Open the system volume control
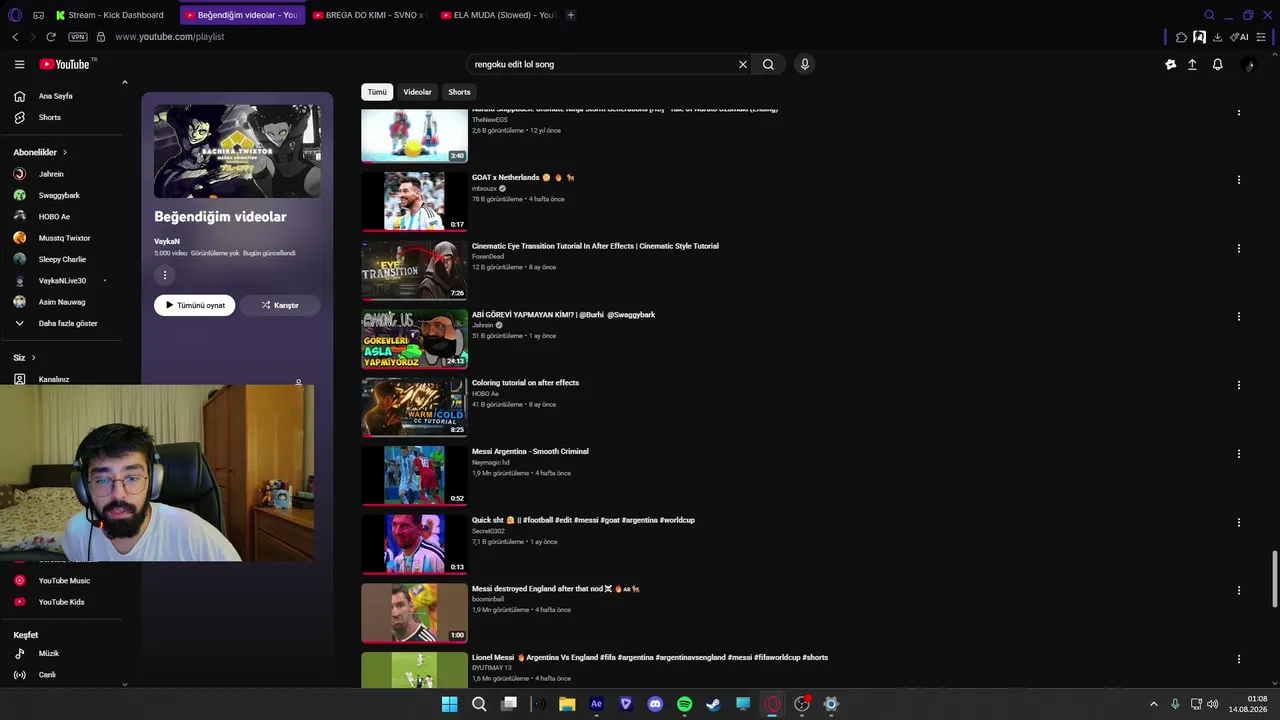Viewport: 1280px width, 720px height. pos(1212,704)
